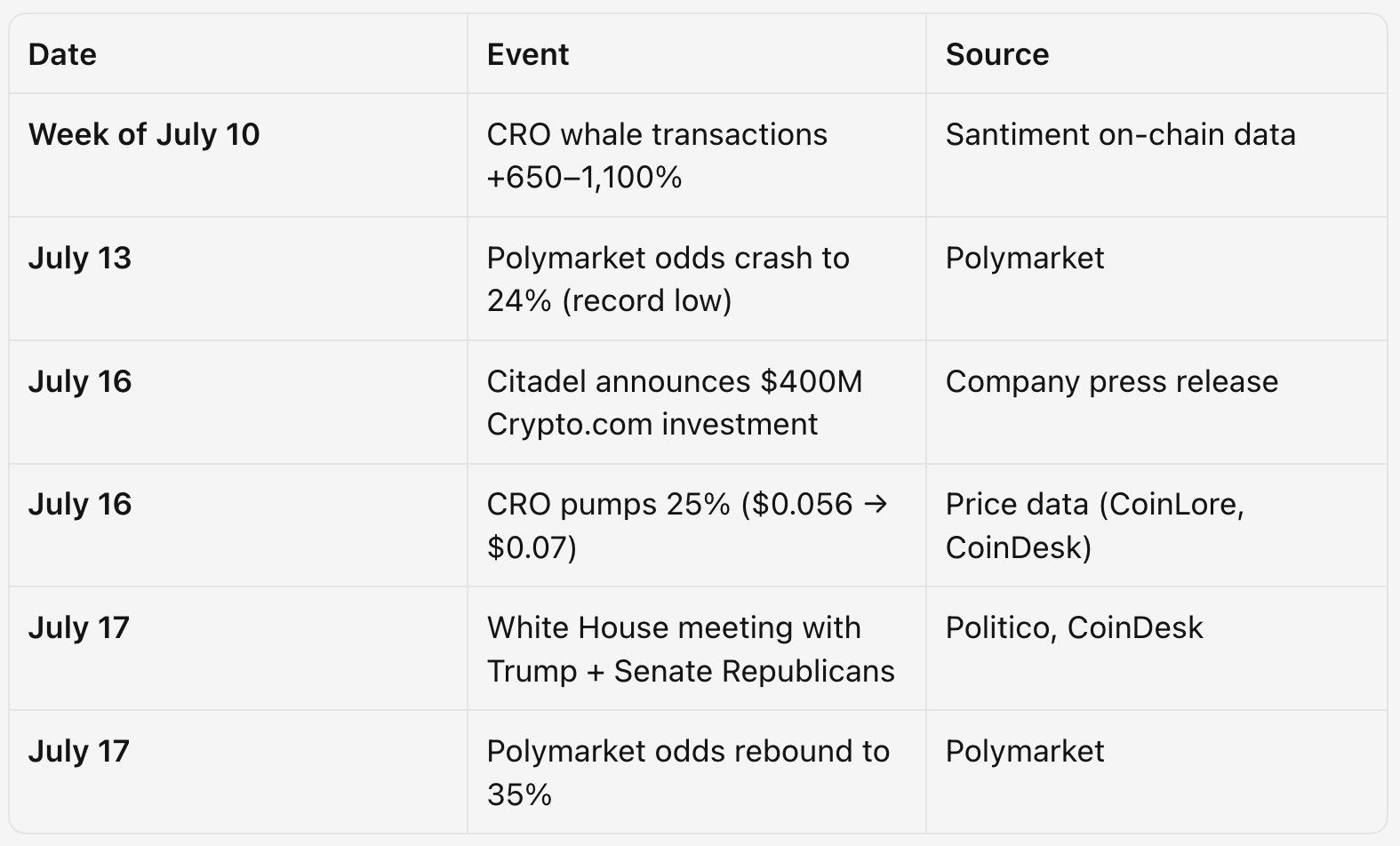The image size is (1400, 846).
Task: Click Polymarket odds crash to 24% cell
Action: 668,279
